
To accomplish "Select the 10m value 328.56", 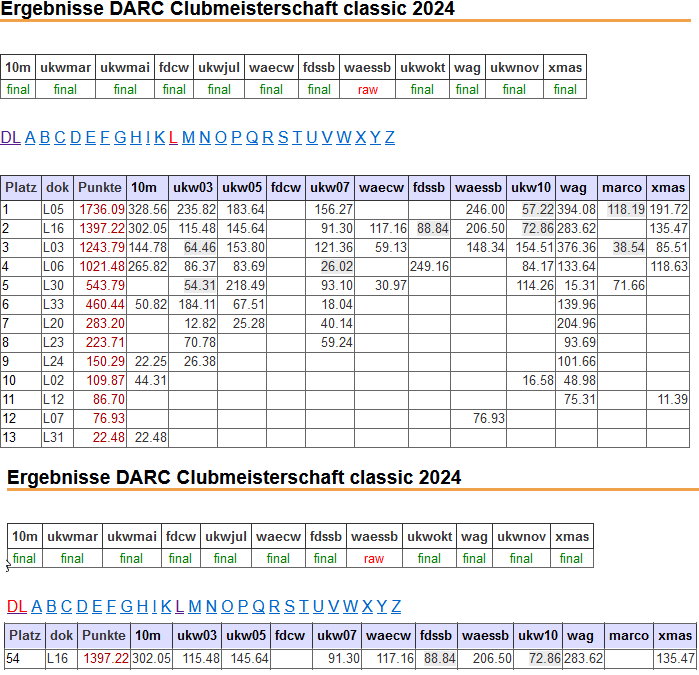I will pyautogui.click(x=148, y=209).
